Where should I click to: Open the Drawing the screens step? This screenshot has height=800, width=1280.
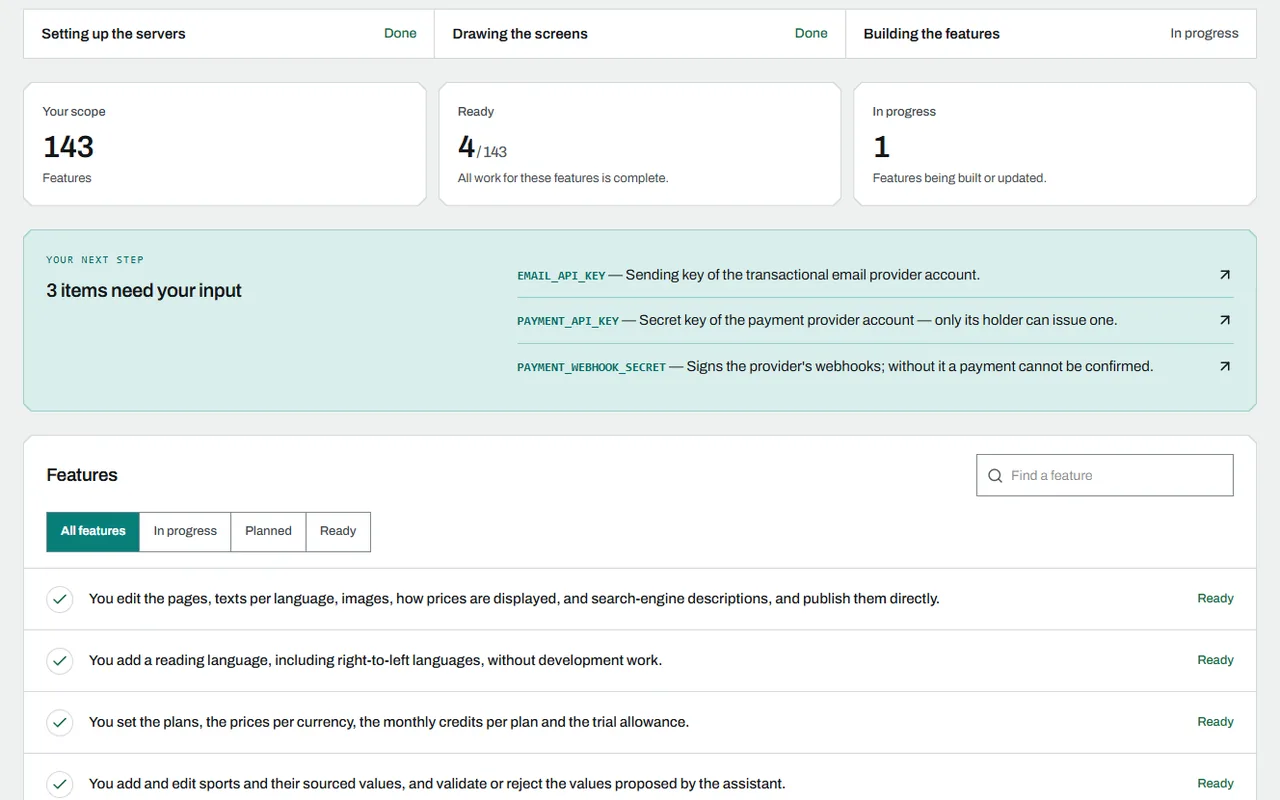pos(640,34)
